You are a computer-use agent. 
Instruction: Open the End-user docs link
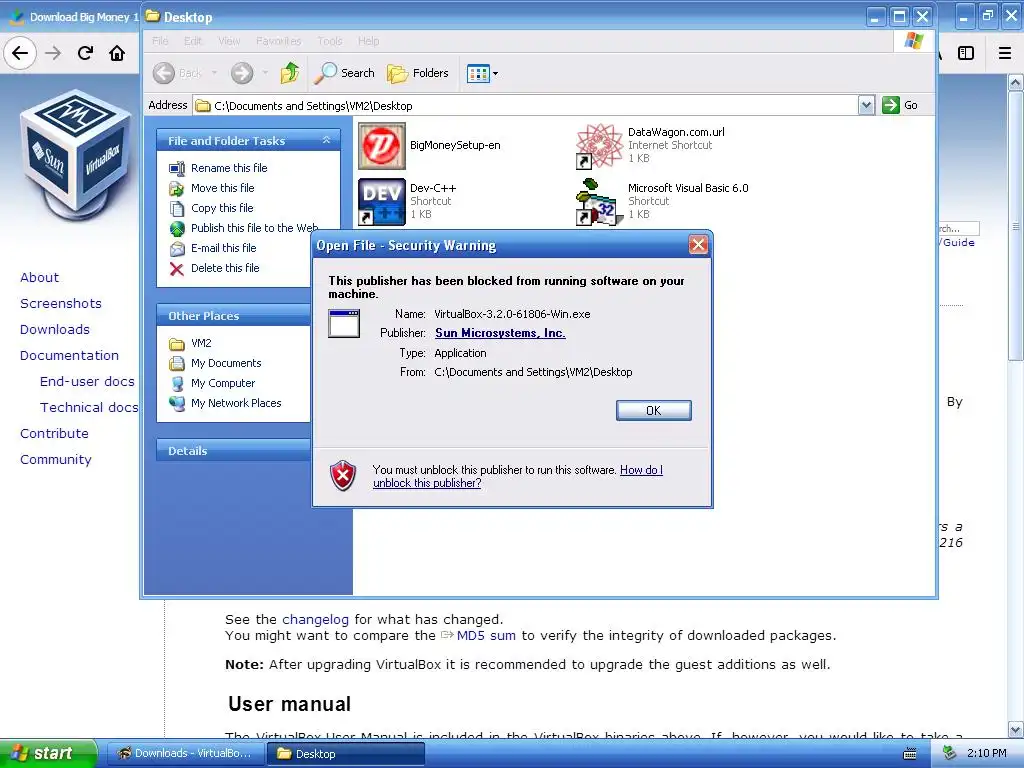click(87, 381)
